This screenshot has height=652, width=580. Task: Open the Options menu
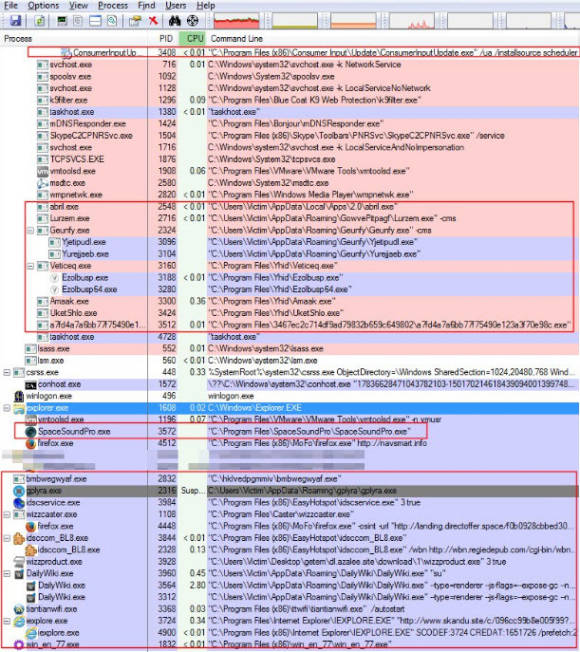[x=43, y=5]
